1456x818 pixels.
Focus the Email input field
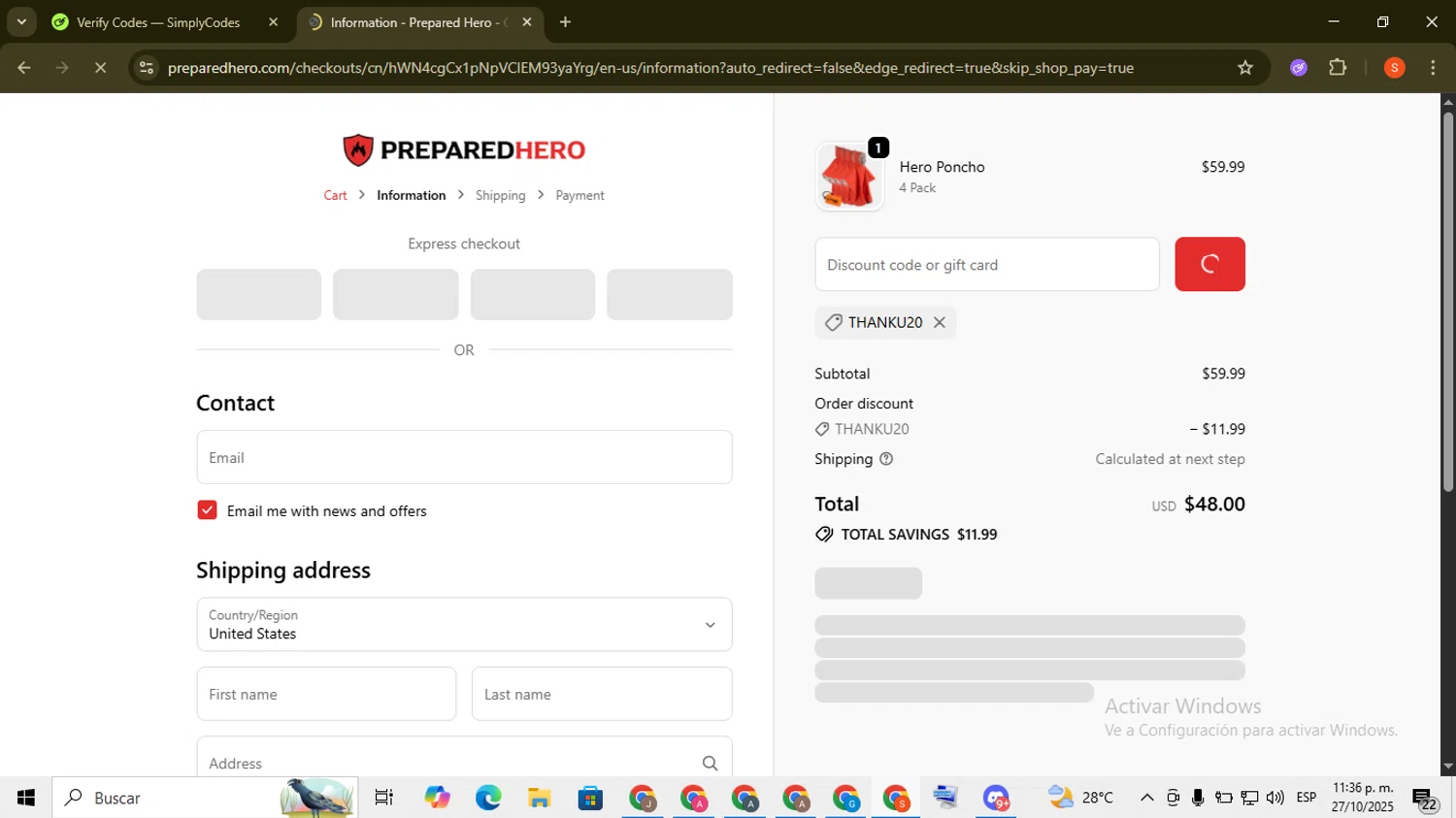click(x=464, y=457)
